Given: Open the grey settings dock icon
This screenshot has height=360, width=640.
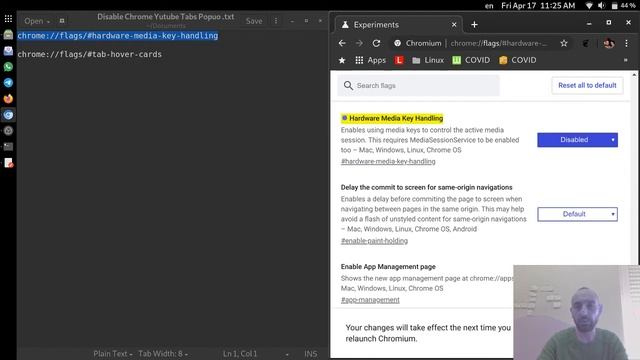Looking at the screenshot, I should tap(8, 131).
